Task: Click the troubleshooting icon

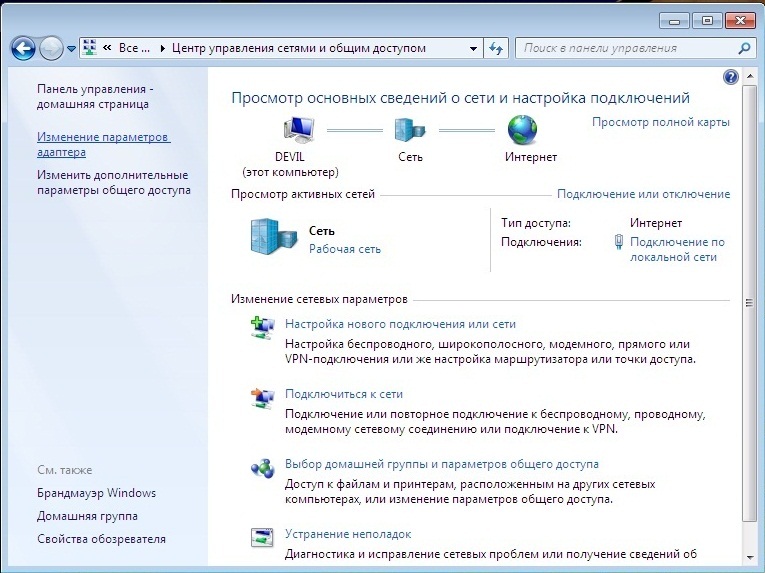Action: click(262, 539)
